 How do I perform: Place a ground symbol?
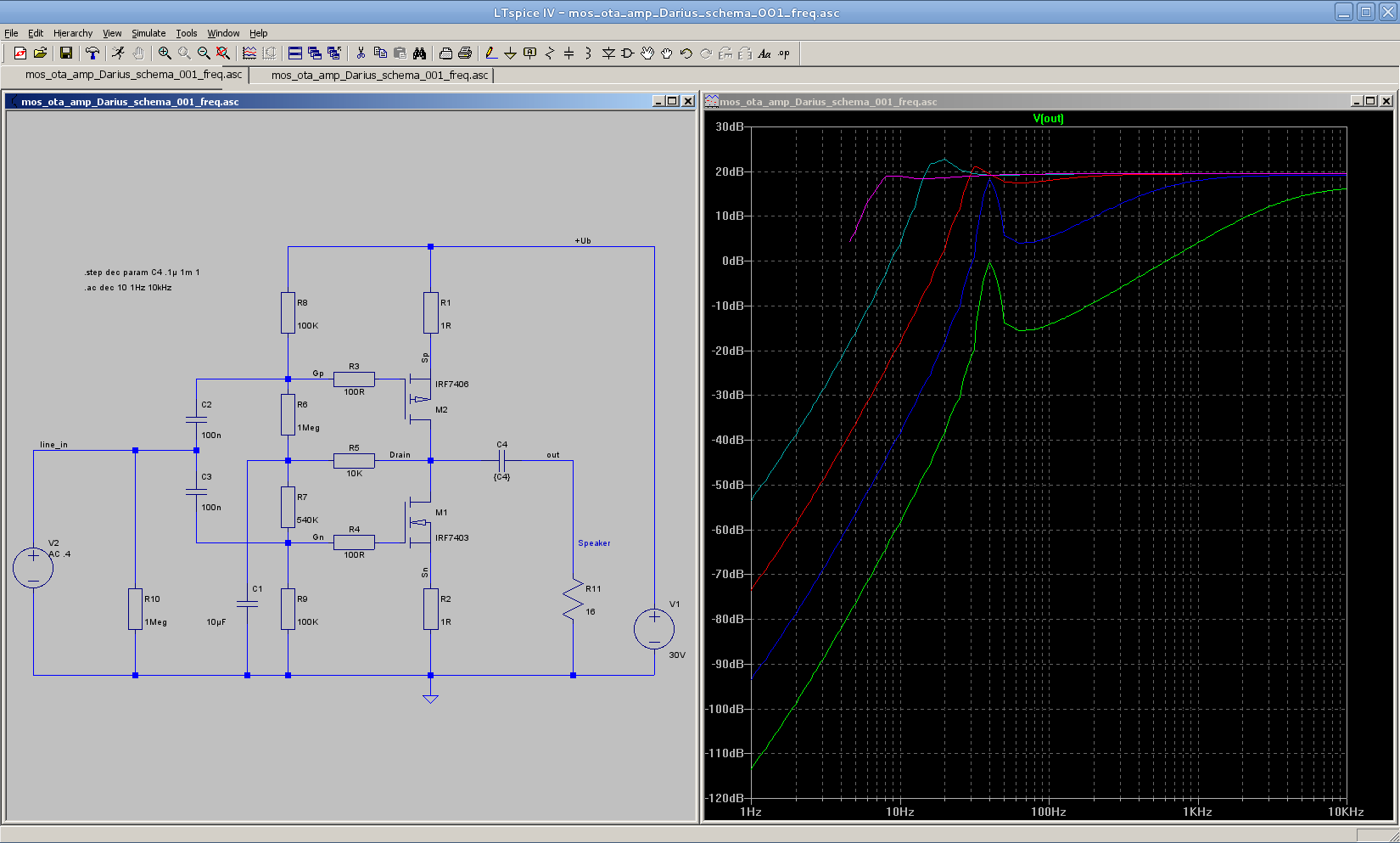[x=510, y=53]
